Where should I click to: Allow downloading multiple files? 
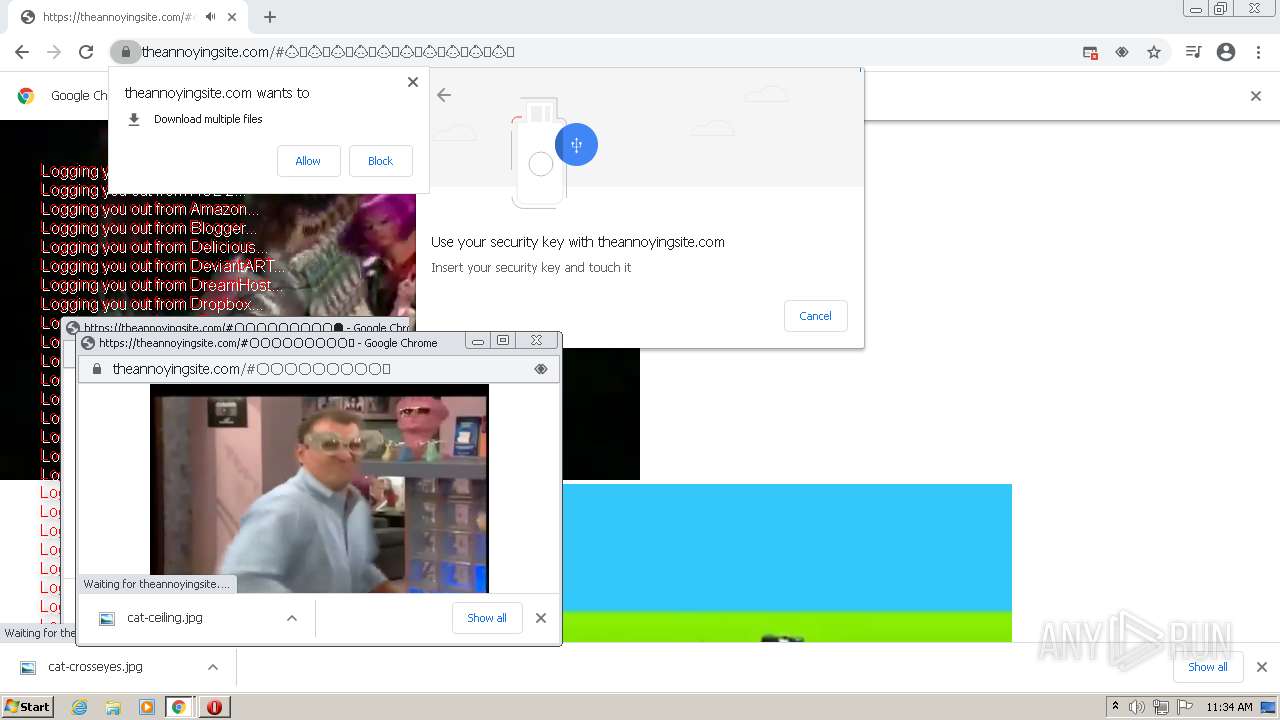[308, 161]
